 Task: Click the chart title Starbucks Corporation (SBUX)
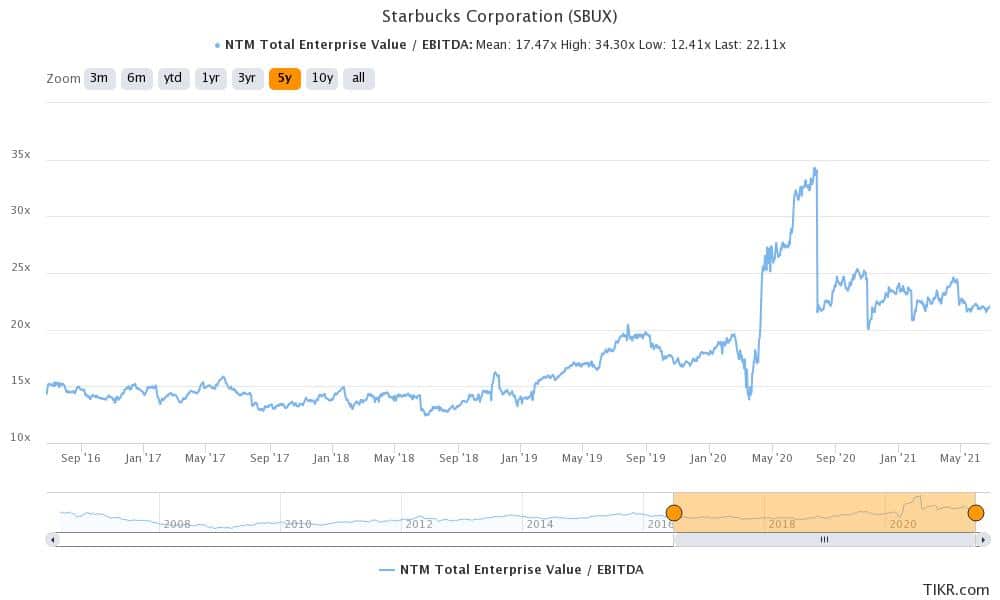(x=500, y=16)
